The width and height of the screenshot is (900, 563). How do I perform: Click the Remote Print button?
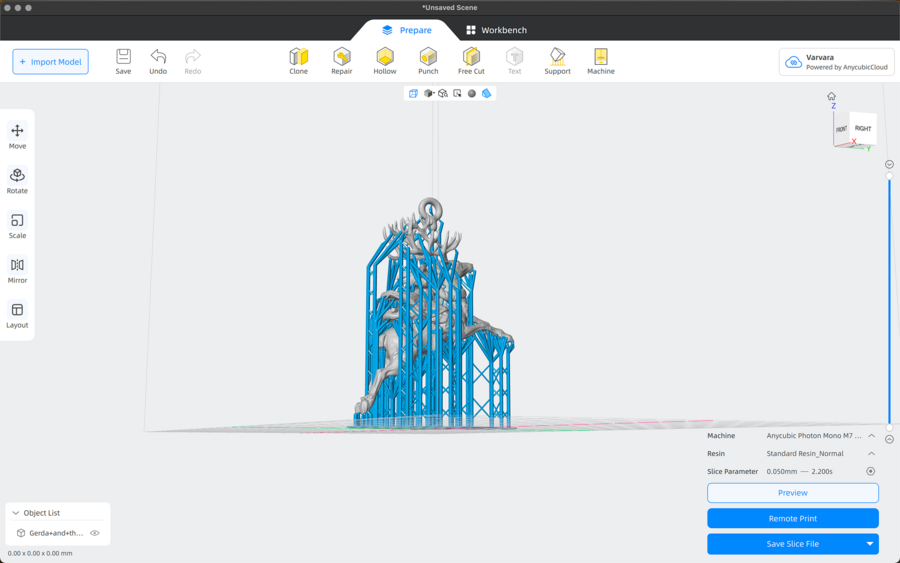(x=792, y=518)
